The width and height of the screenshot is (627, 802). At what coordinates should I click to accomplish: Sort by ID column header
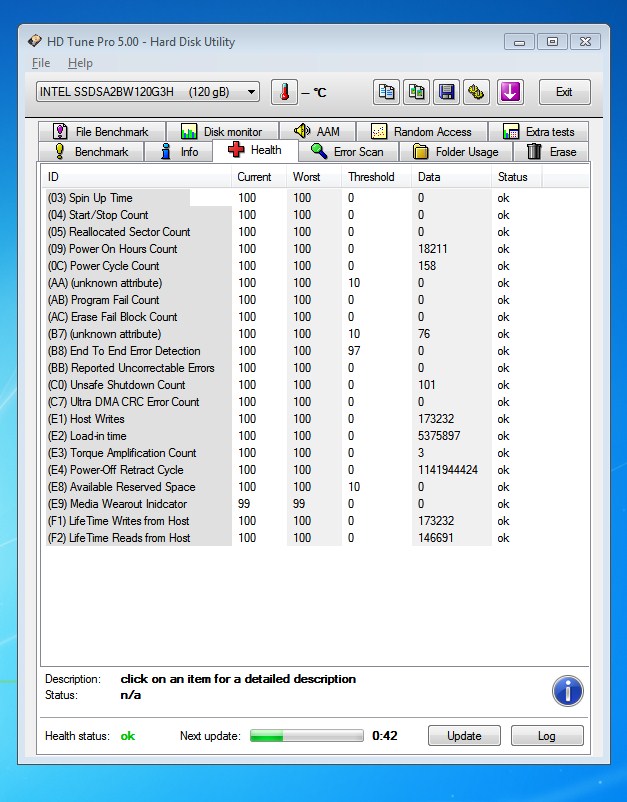coord(136,177)
